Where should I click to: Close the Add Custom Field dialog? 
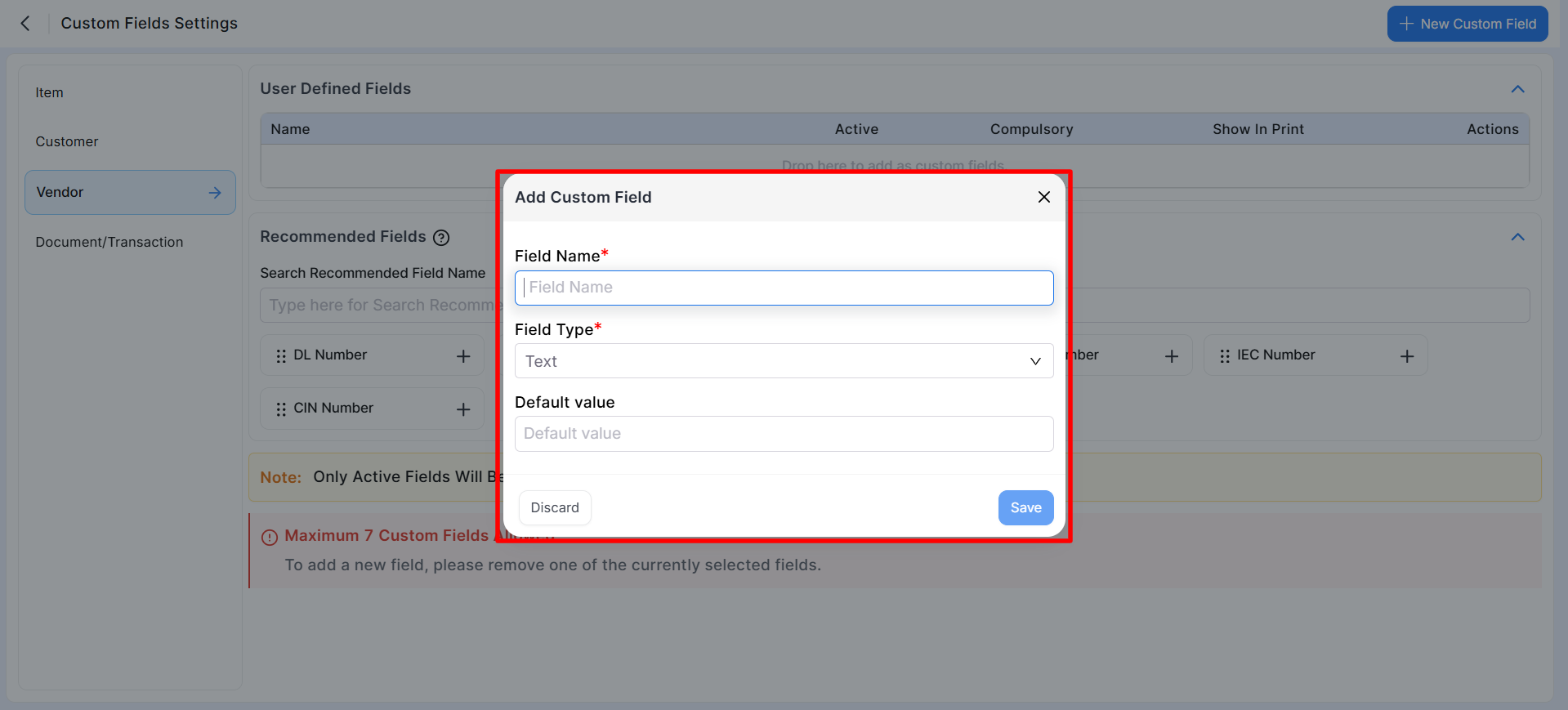pos(1043,197)
